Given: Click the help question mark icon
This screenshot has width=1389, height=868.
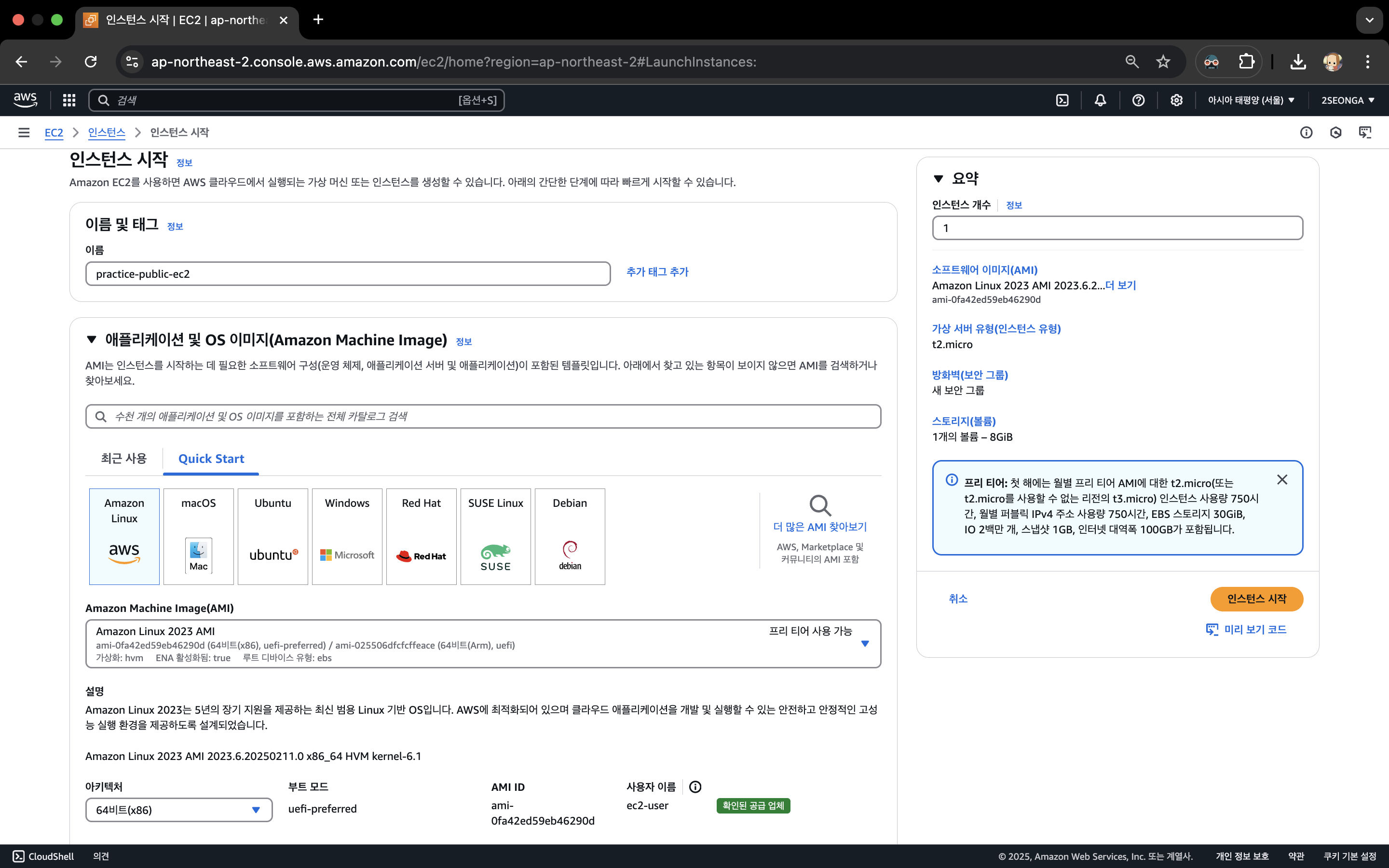Looking at the screenshot, I should [x=1138, y=100].
